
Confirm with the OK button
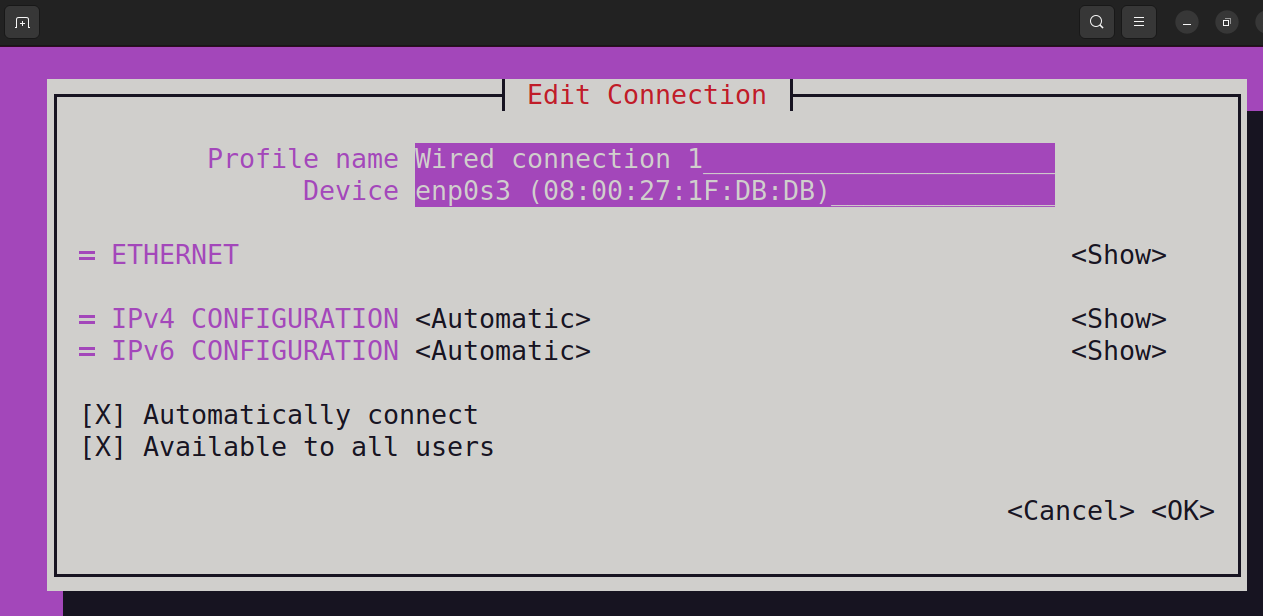[1183, 511]
